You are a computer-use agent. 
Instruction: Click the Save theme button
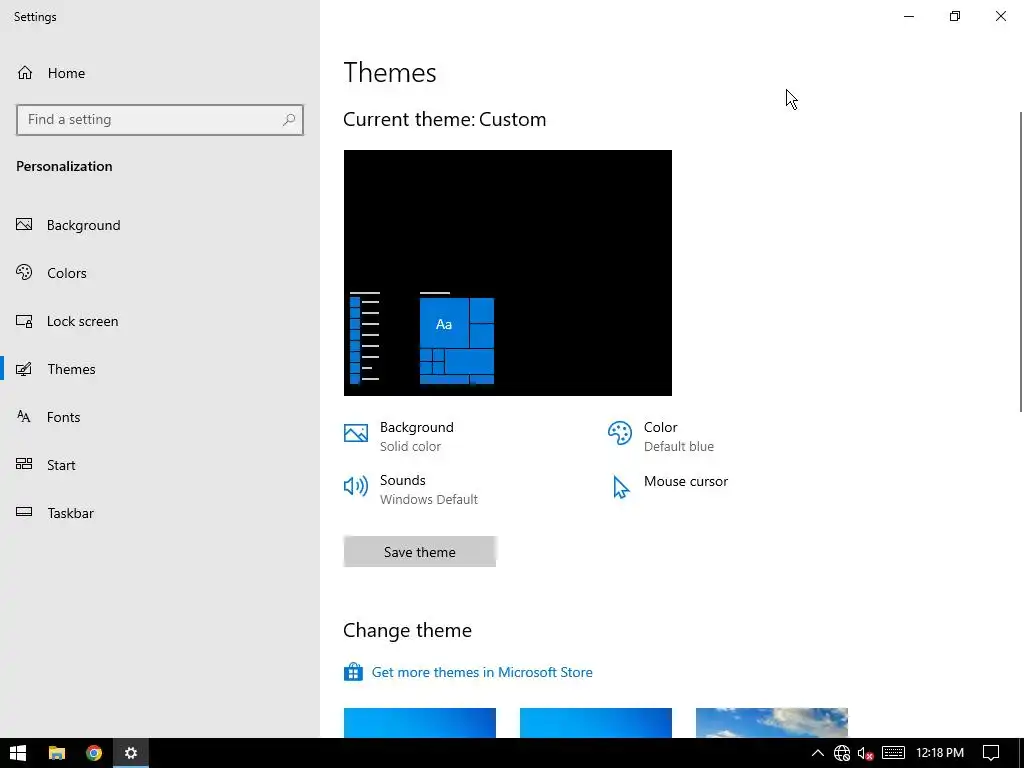[420, 552]
